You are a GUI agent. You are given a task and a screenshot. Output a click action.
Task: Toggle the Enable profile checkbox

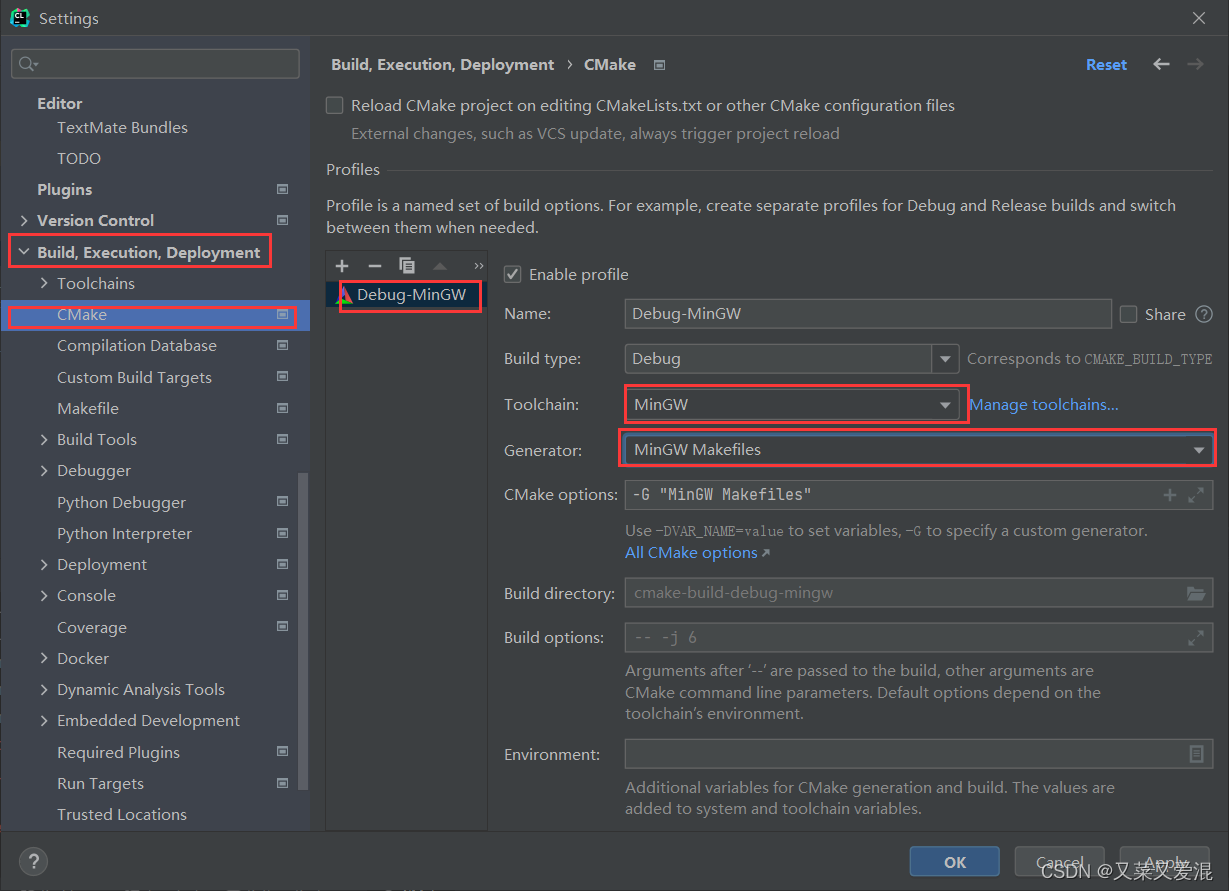pos(512,274)
